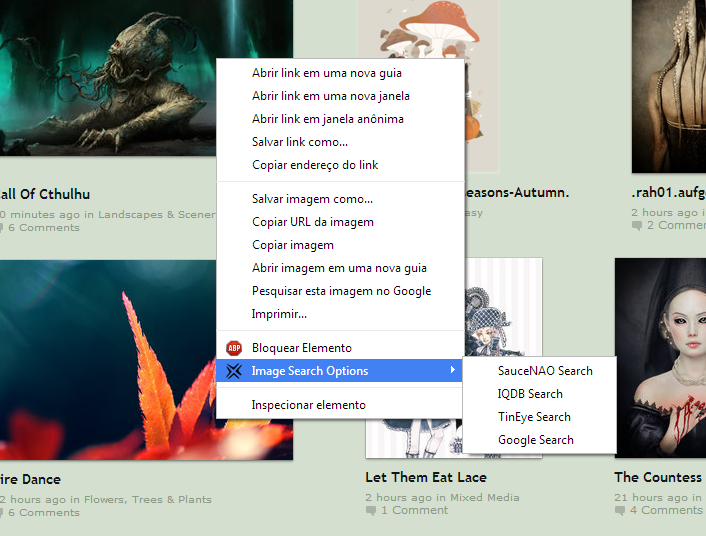Select Salvar link como...
The height and width of the screenshot is (536, 706).
(x=340, y=142)
